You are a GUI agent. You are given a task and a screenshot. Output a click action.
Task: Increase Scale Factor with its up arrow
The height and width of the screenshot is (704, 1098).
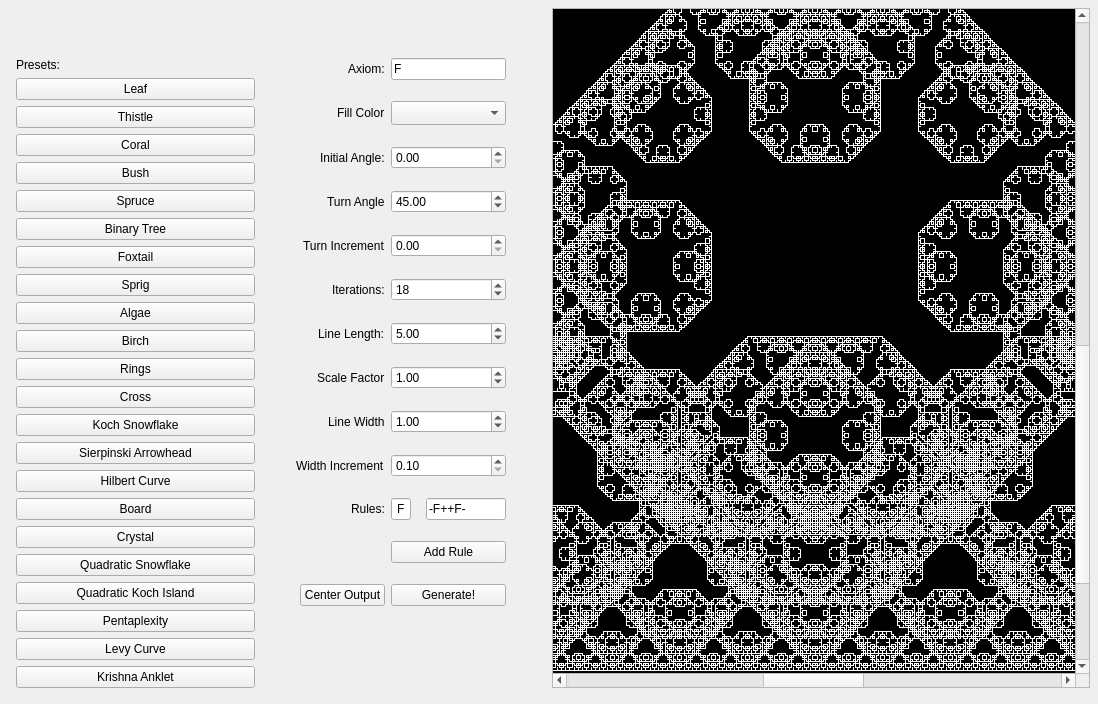pyautogui.click(x=497, y=373)
